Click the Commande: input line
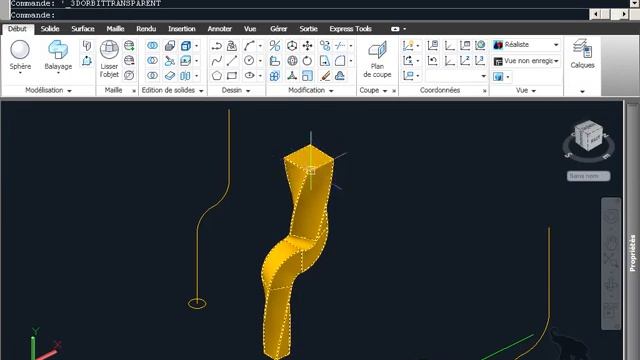Image resolution: width=640 pixels, height=360 pixels. (300, 15)
